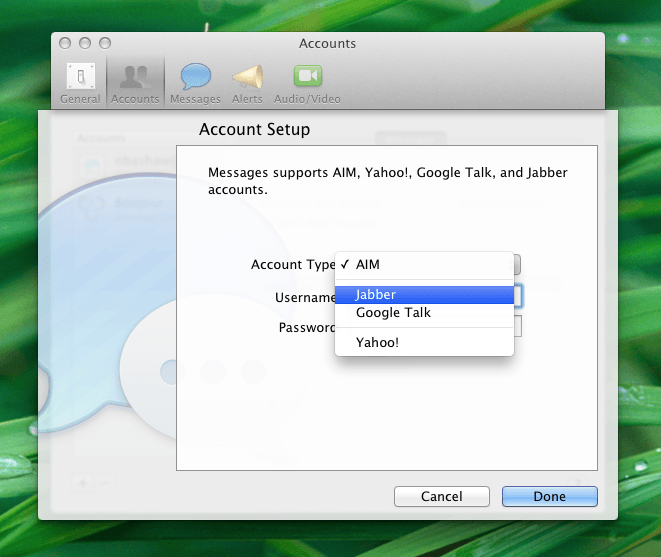Select the Accounts toolbar icon

(135, 84)
